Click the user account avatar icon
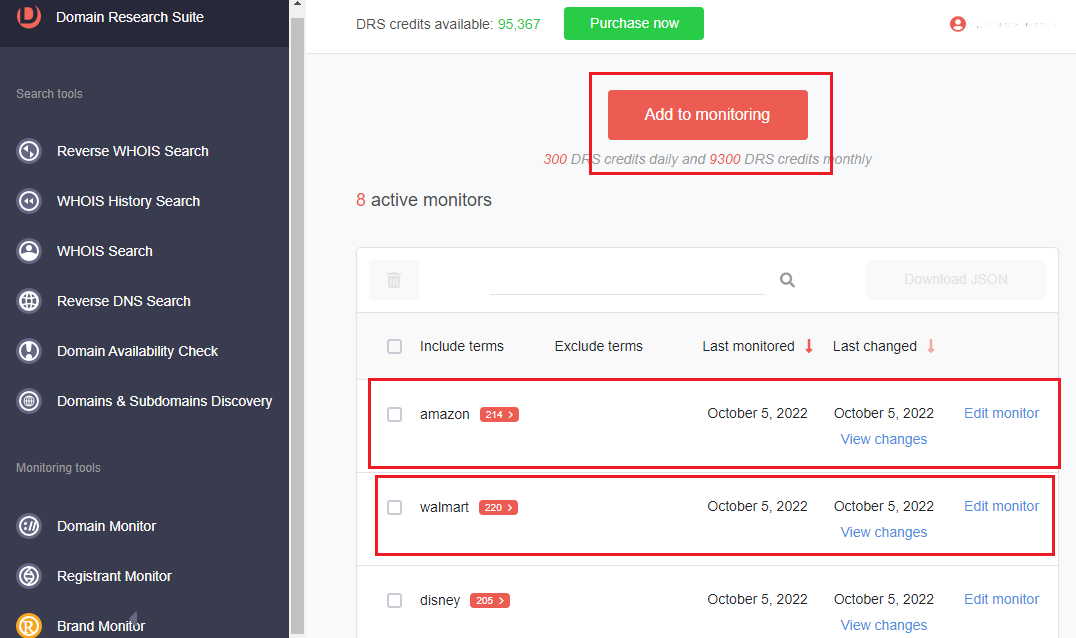This screenshot has height=638, width=1076. [958, 24]
